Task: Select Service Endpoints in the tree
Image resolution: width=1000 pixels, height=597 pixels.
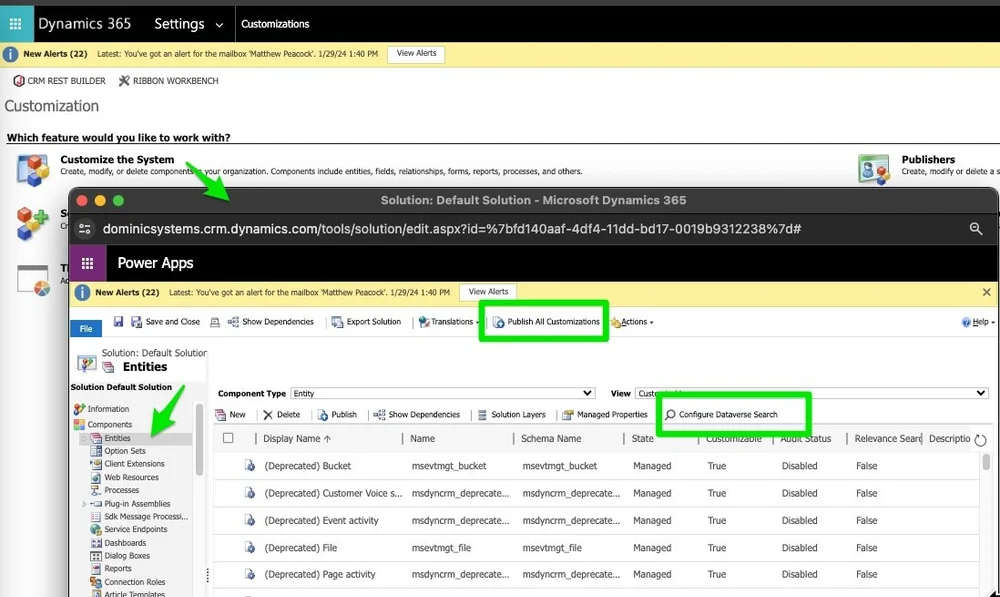Action: 129,529
